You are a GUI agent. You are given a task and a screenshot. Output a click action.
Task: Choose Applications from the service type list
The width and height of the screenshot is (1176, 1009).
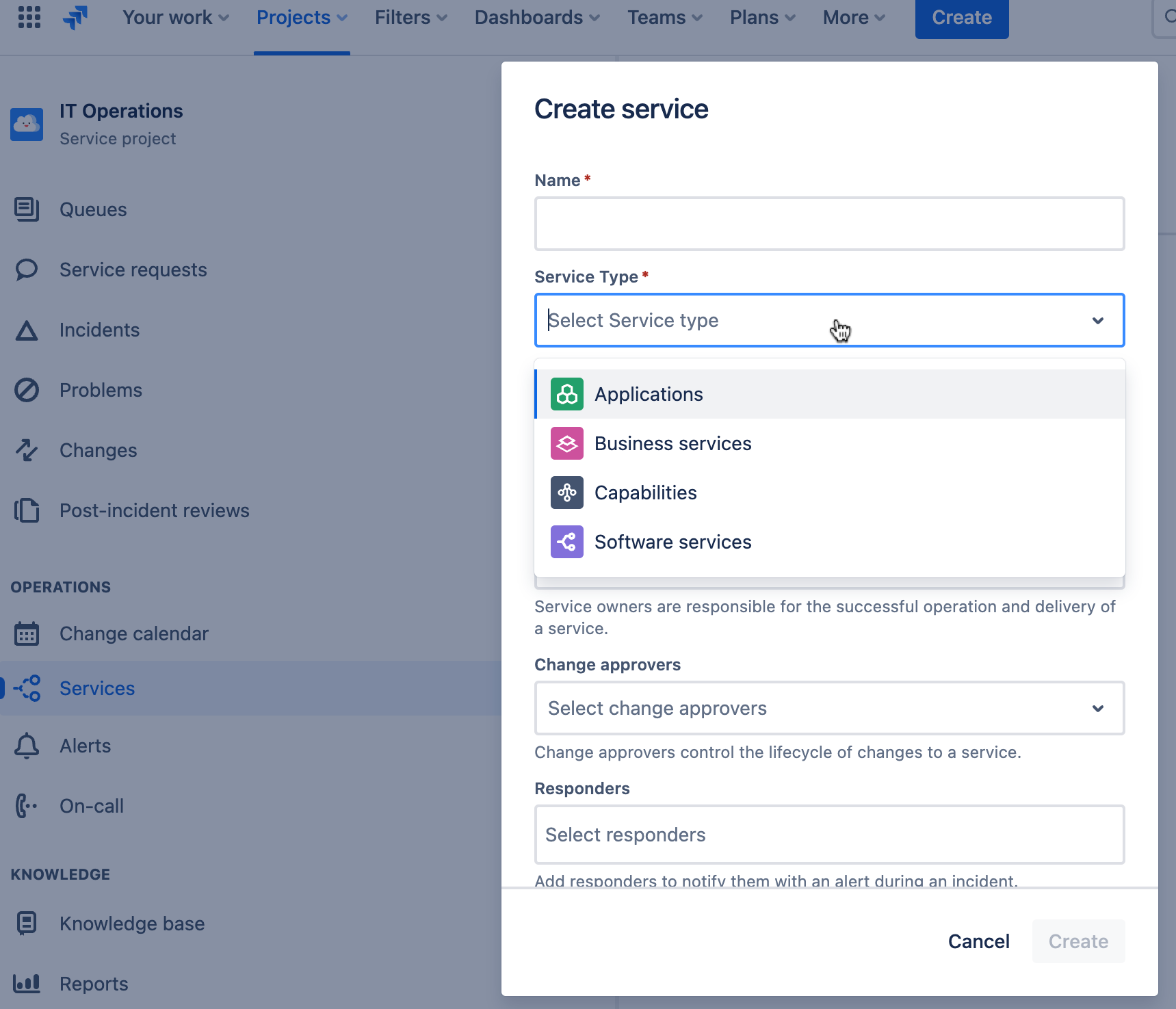[x=829, y=394]
